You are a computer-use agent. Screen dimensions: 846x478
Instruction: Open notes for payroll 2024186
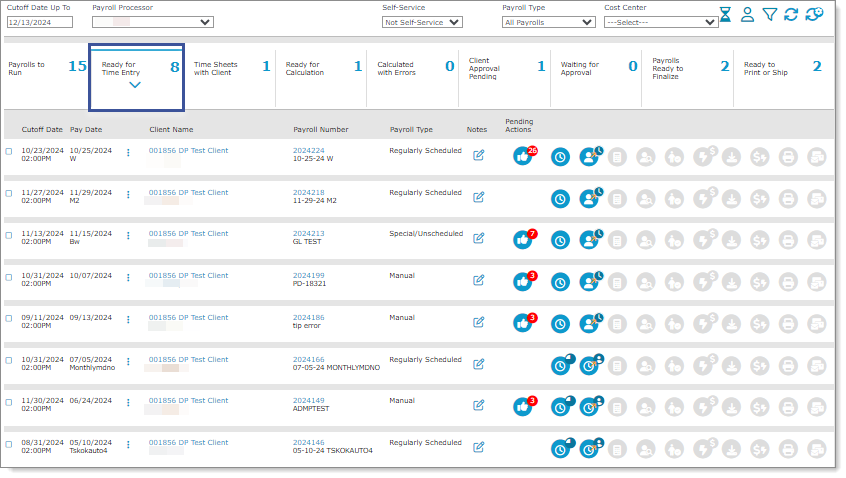pyautogui.click(x=479, y=323)
